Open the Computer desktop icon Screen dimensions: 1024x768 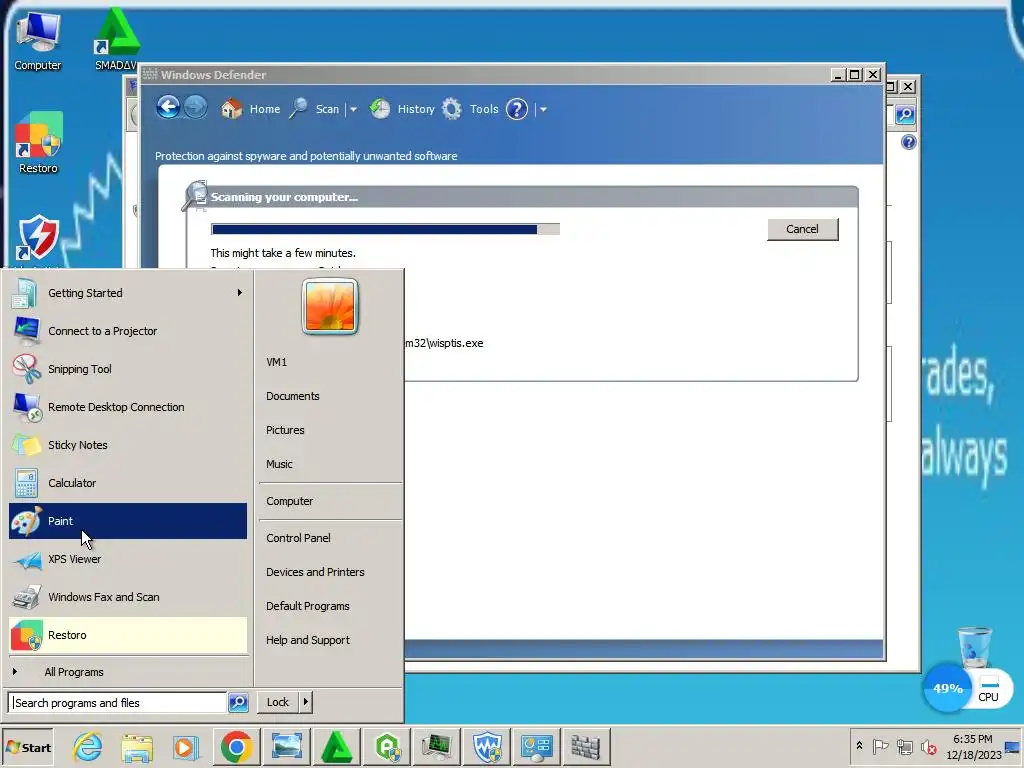click(x=38, y=41)
